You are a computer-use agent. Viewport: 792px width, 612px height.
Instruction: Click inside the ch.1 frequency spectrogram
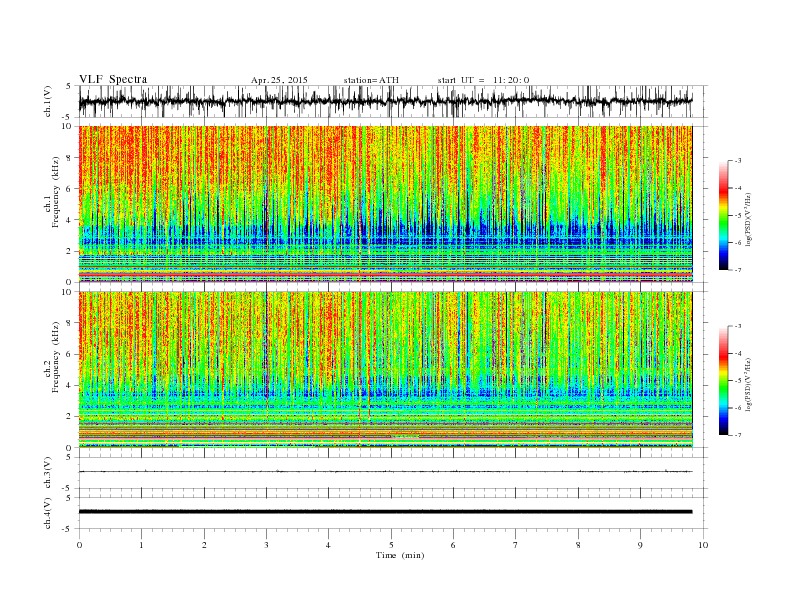tap(385, 204)
